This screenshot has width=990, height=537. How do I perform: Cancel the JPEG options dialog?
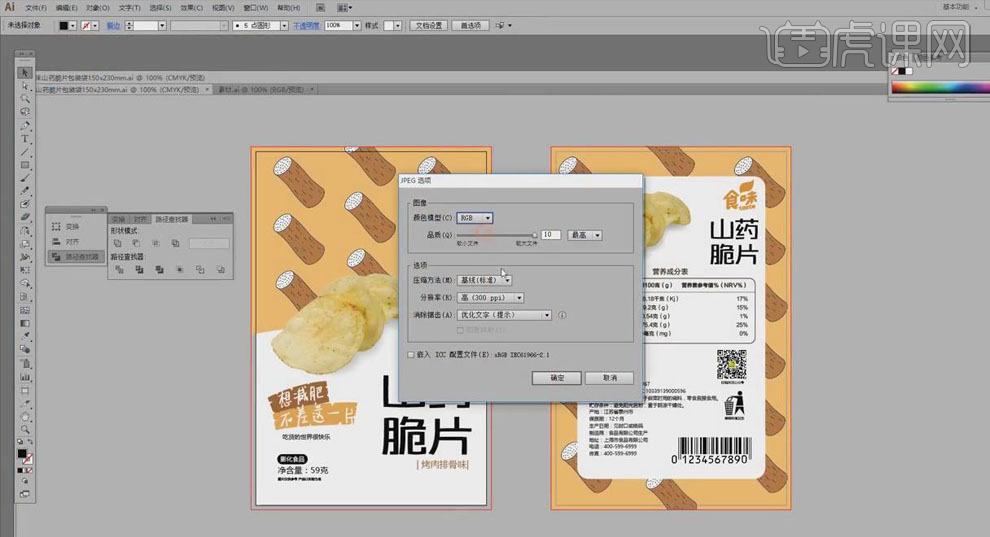point(609,378)
